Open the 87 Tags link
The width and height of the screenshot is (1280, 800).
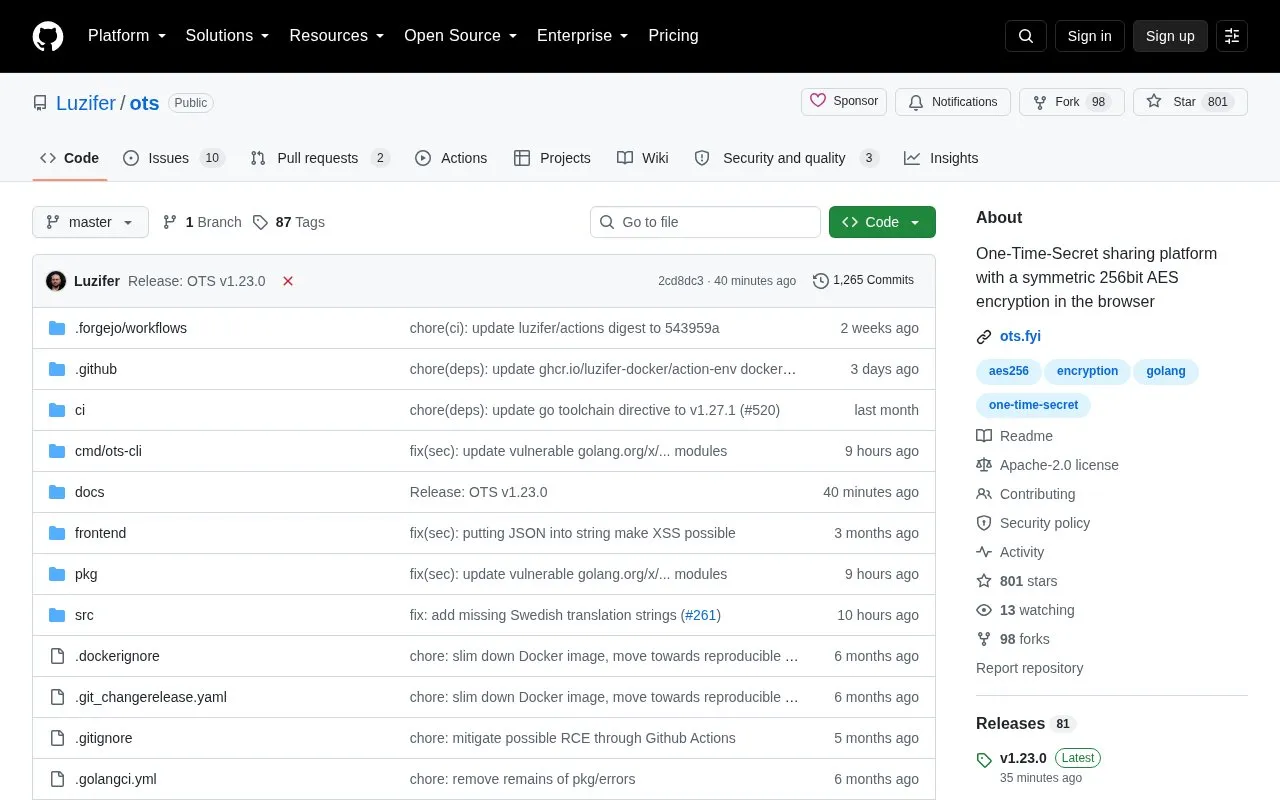click(x=289, y=222)
